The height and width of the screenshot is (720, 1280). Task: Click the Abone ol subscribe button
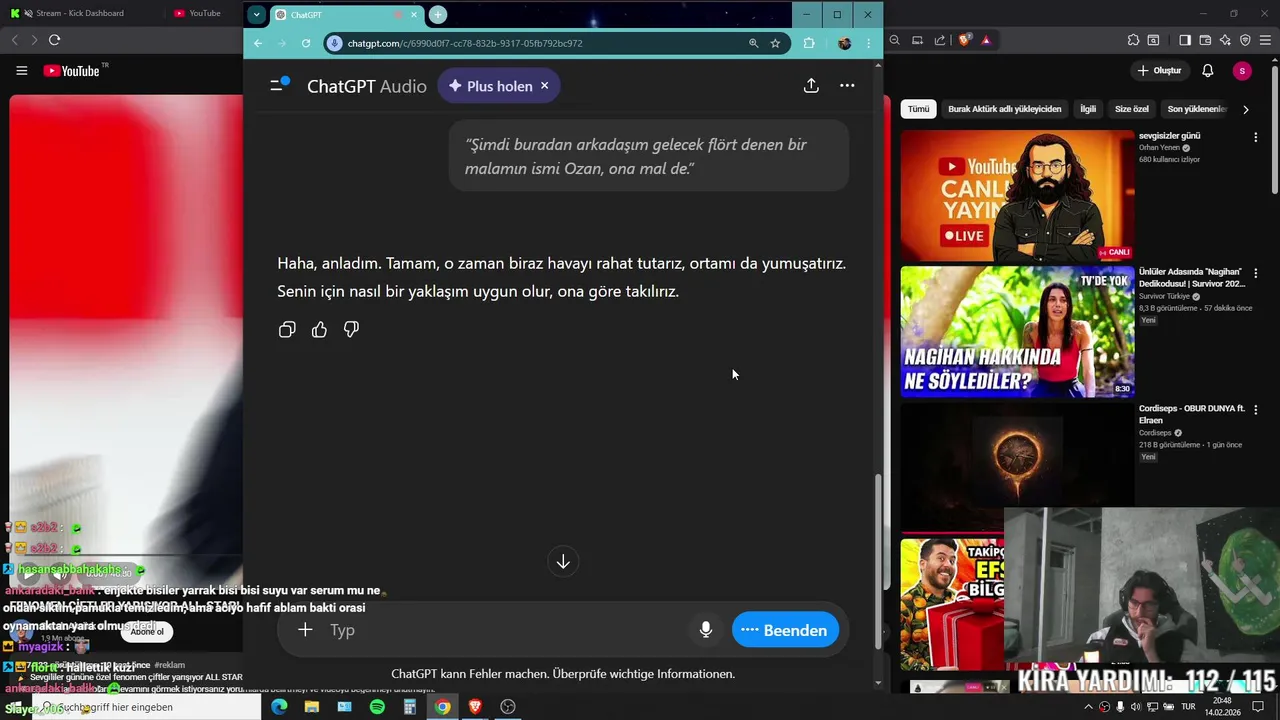pyautogui.click(x=147, y=631)
